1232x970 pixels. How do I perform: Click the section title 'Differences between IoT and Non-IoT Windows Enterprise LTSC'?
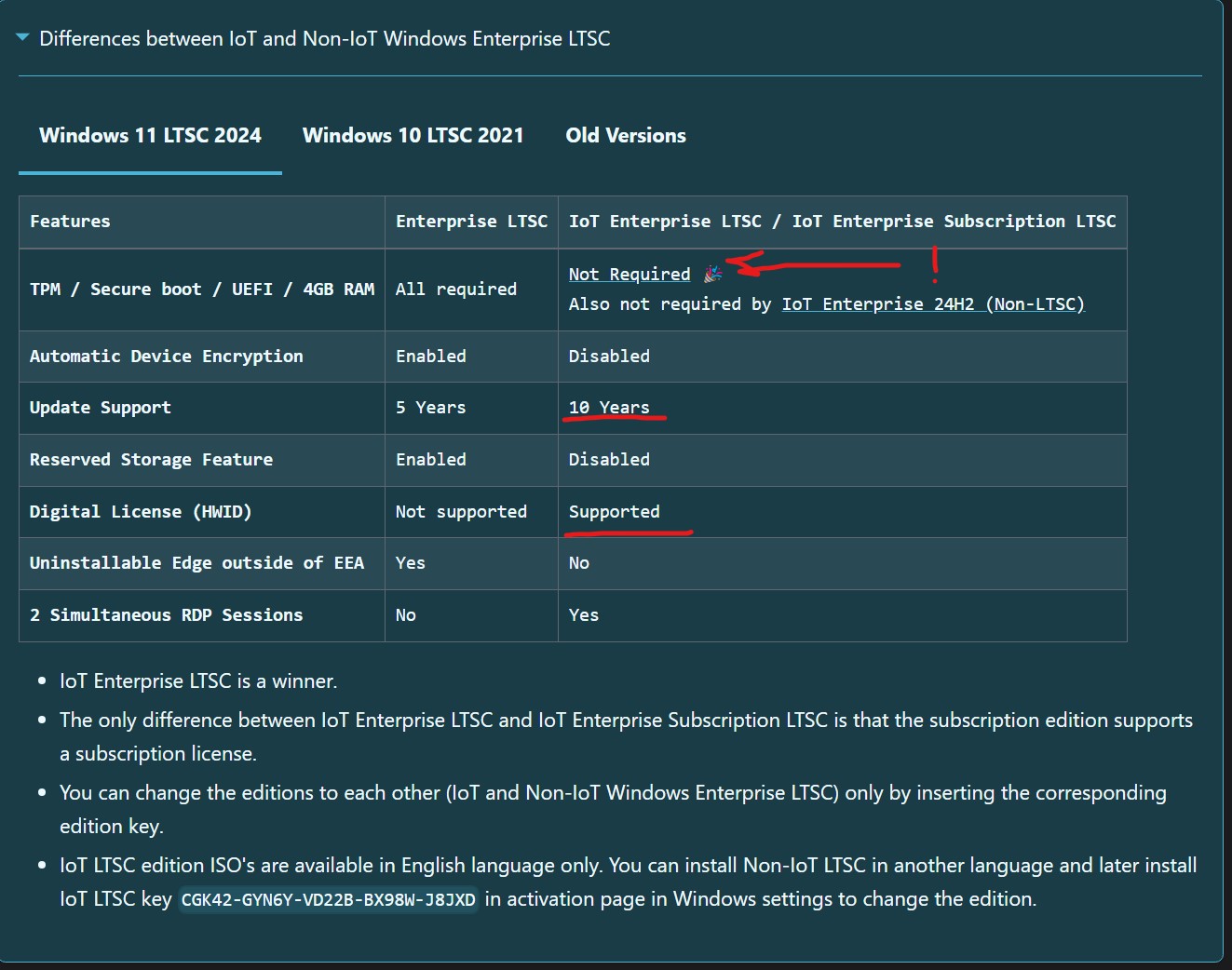pyautogui.click(x=324, y=38)
